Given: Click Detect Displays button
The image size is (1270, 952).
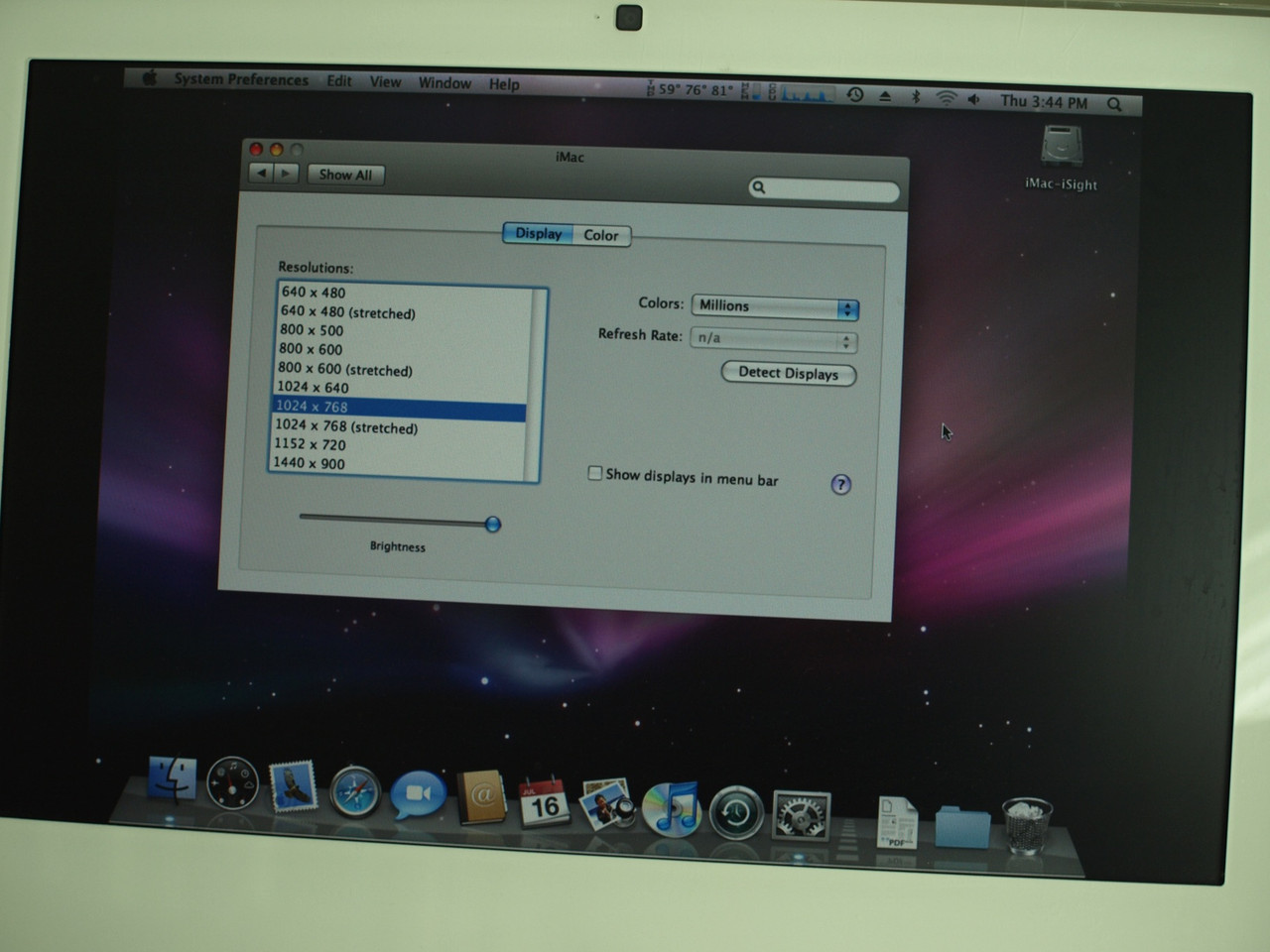Looking at the screenshot, I should (x=789, y=374).
